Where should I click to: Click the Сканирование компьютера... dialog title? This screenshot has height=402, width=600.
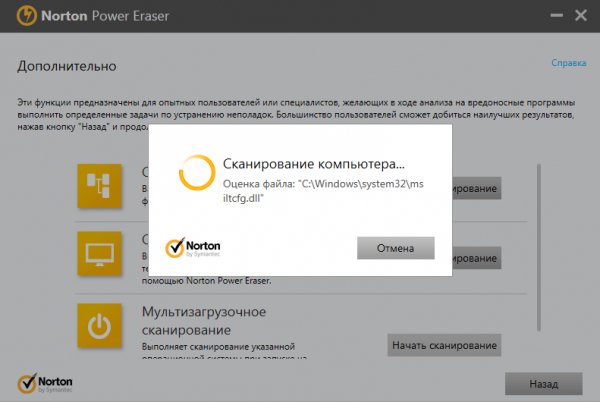(x=314, y=164)
